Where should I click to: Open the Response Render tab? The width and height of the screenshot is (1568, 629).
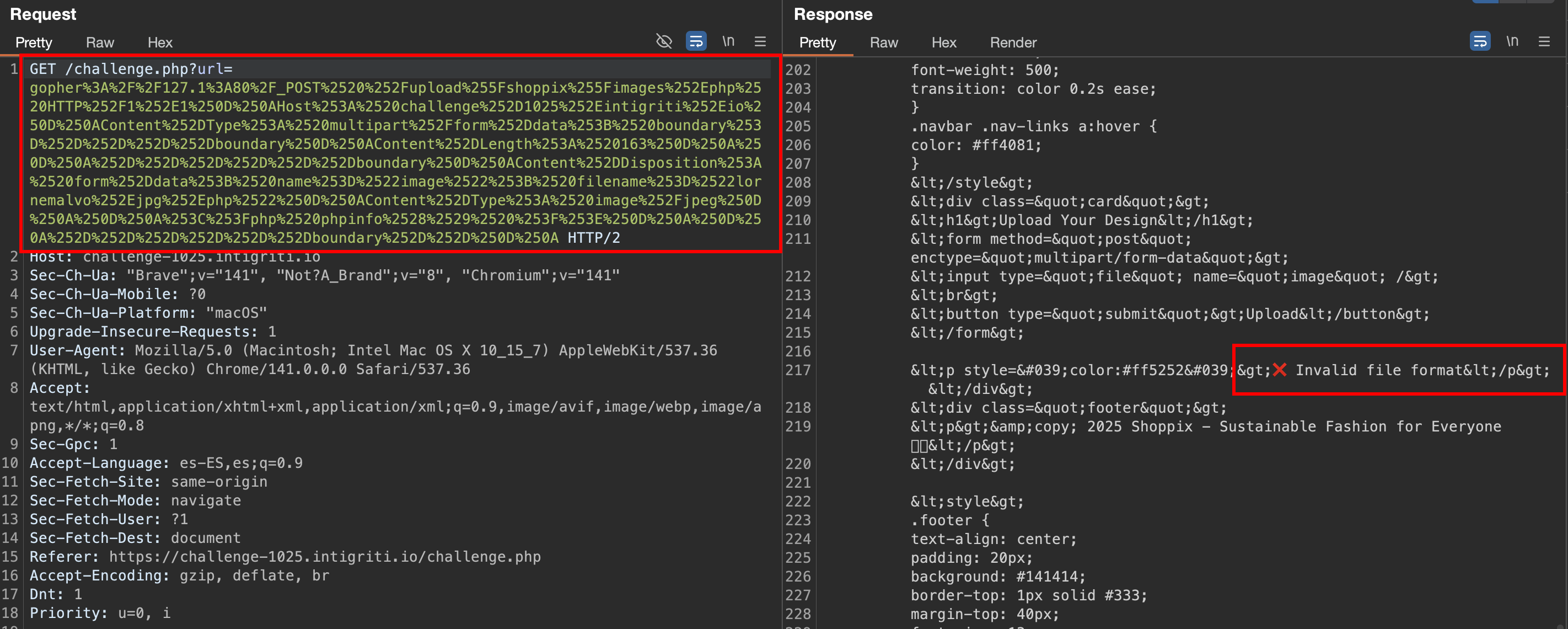pyautogui.click(x=1013, y=42)
